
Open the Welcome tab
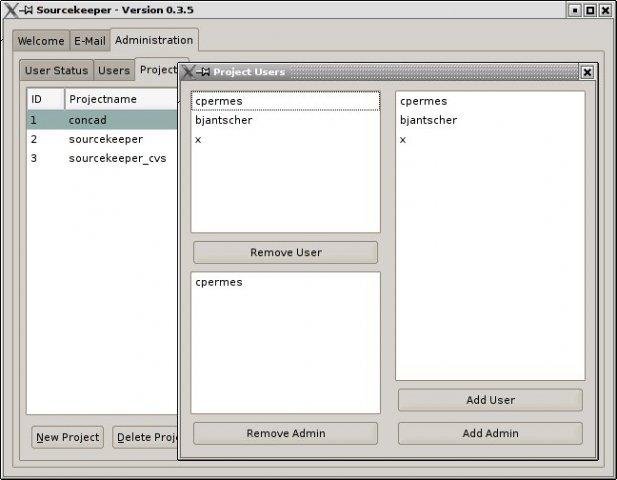(x=41, y=41)
